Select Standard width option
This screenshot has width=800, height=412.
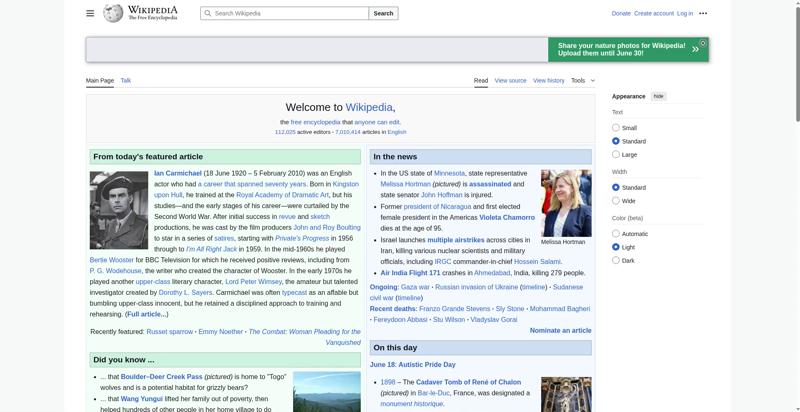pos(616,187)
